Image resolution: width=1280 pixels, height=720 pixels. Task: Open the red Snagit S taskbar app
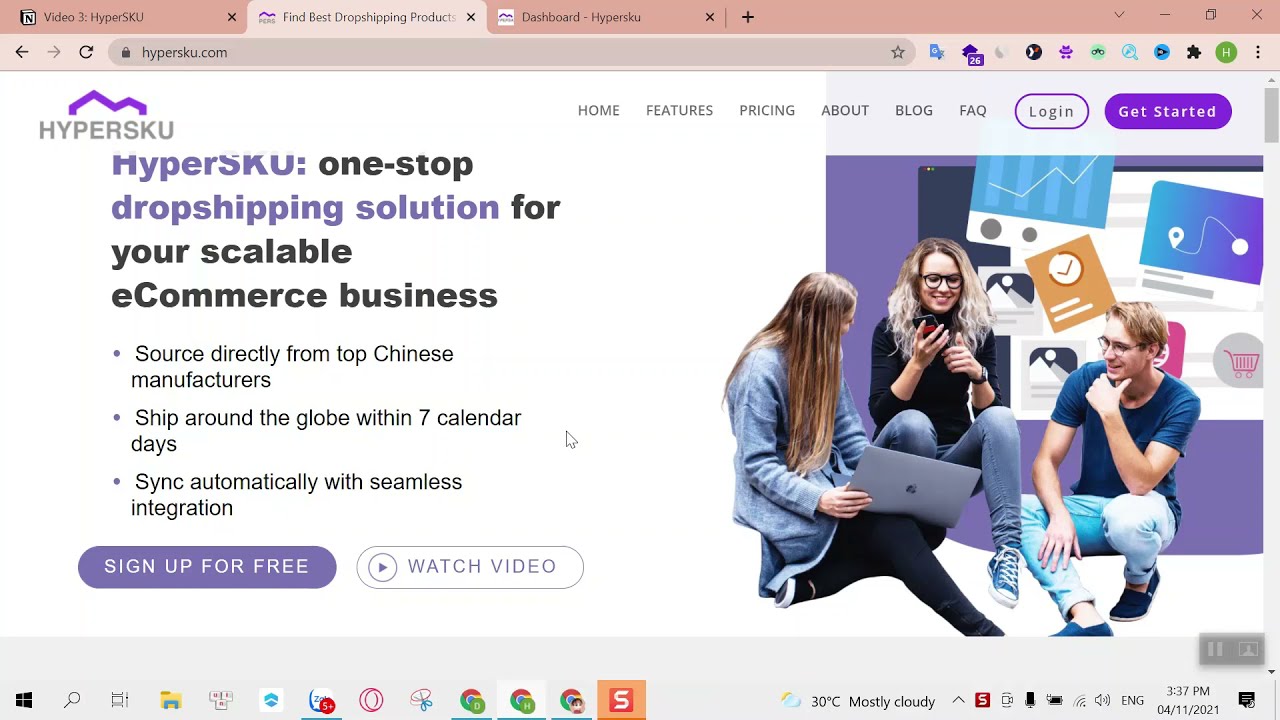(621, 700)
